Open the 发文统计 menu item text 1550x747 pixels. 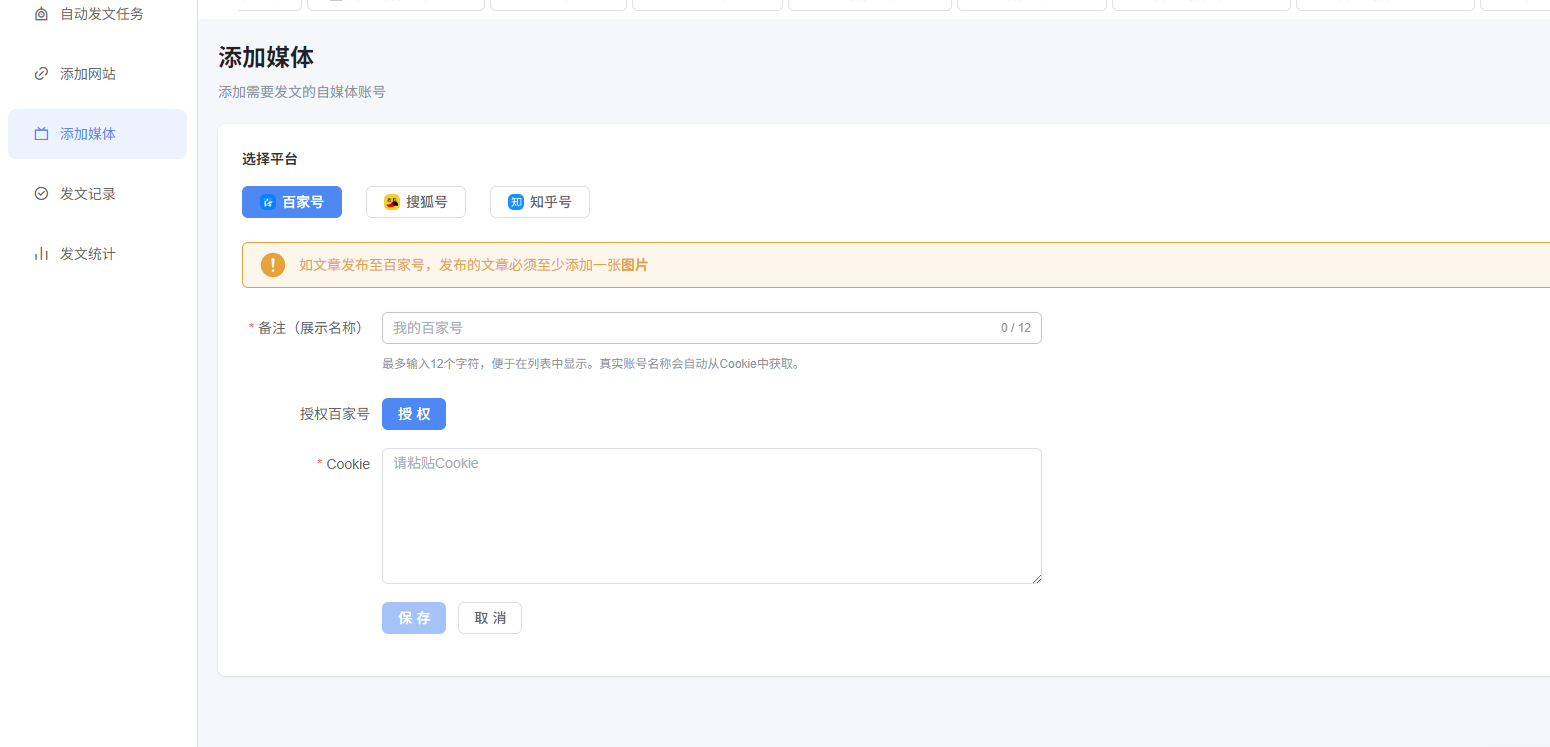coord(88,254)
